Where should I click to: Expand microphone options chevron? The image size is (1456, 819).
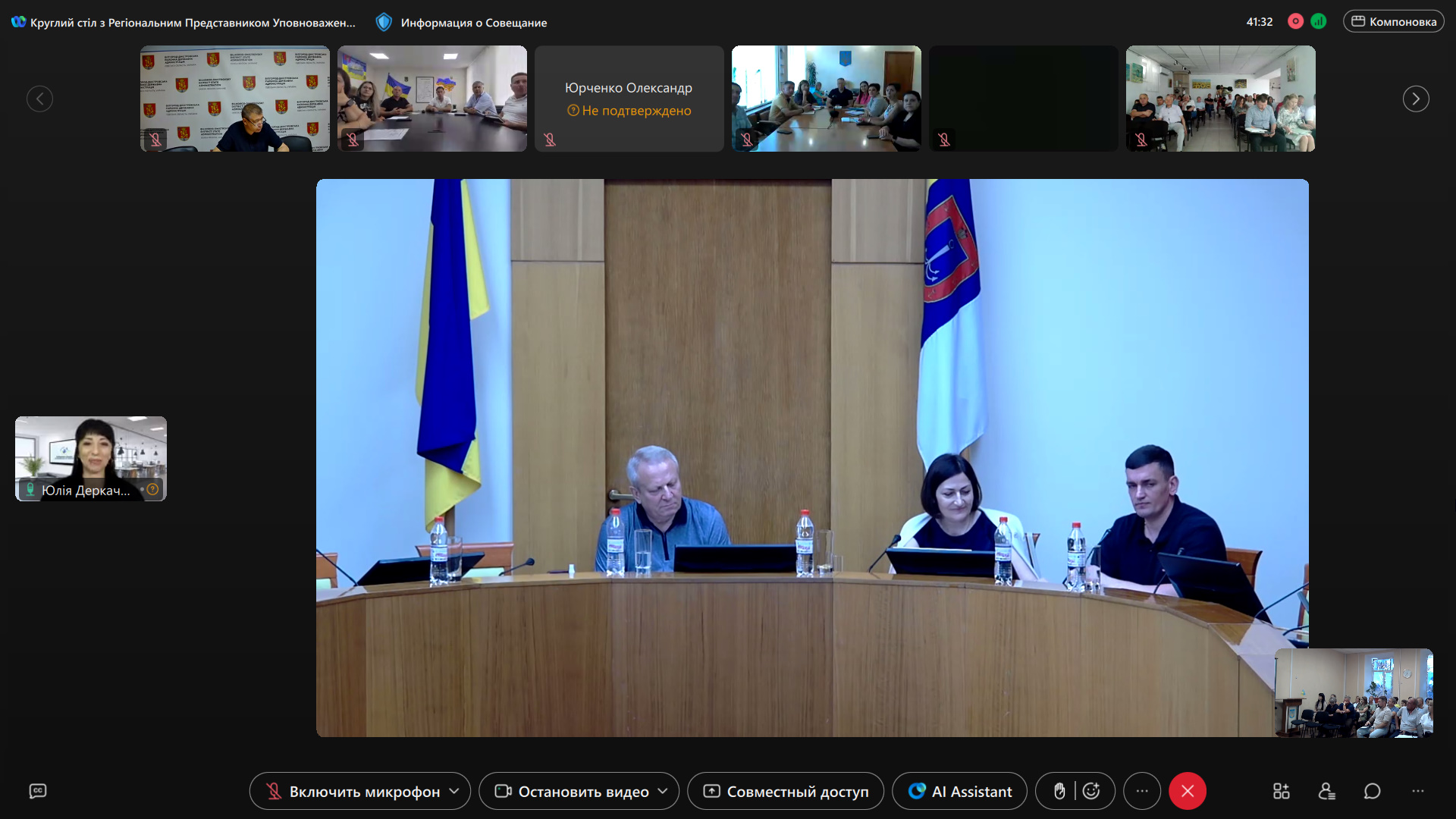454,791
